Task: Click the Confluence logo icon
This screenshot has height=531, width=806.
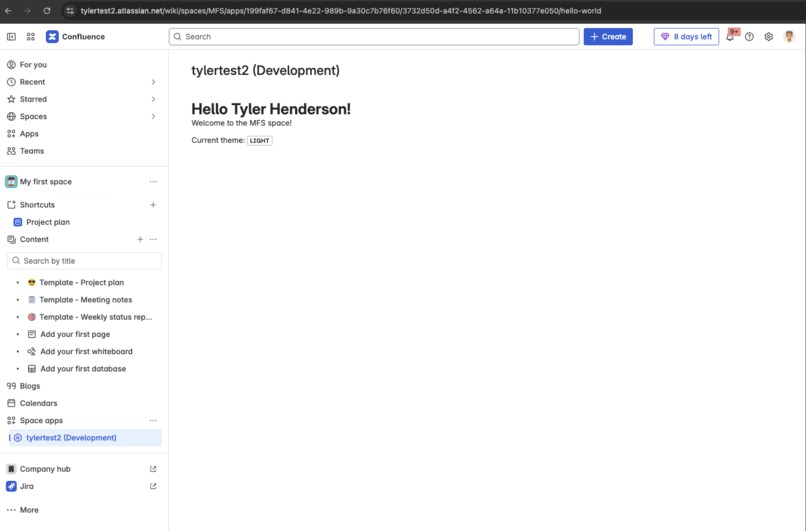Action: [x=52, y=36]
